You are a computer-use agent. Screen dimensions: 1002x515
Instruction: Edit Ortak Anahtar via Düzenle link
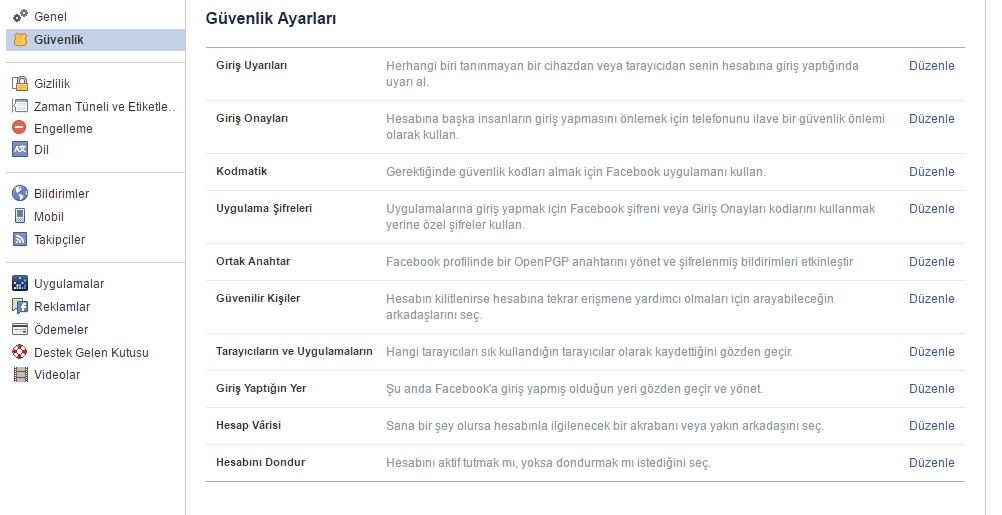click(932, 262)
